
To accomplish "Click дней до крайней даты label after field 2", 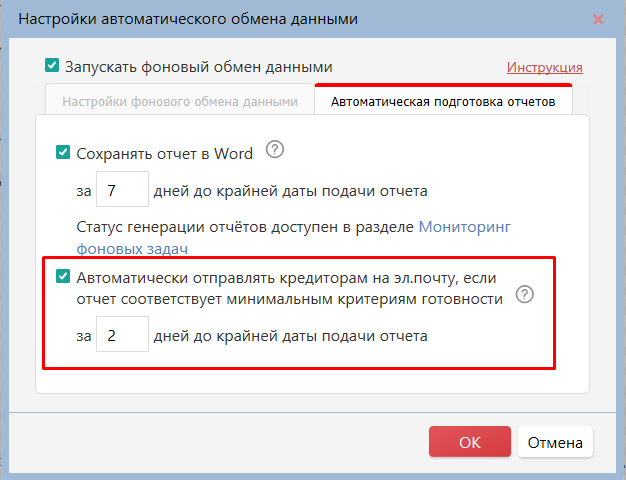I will [290, 336].
